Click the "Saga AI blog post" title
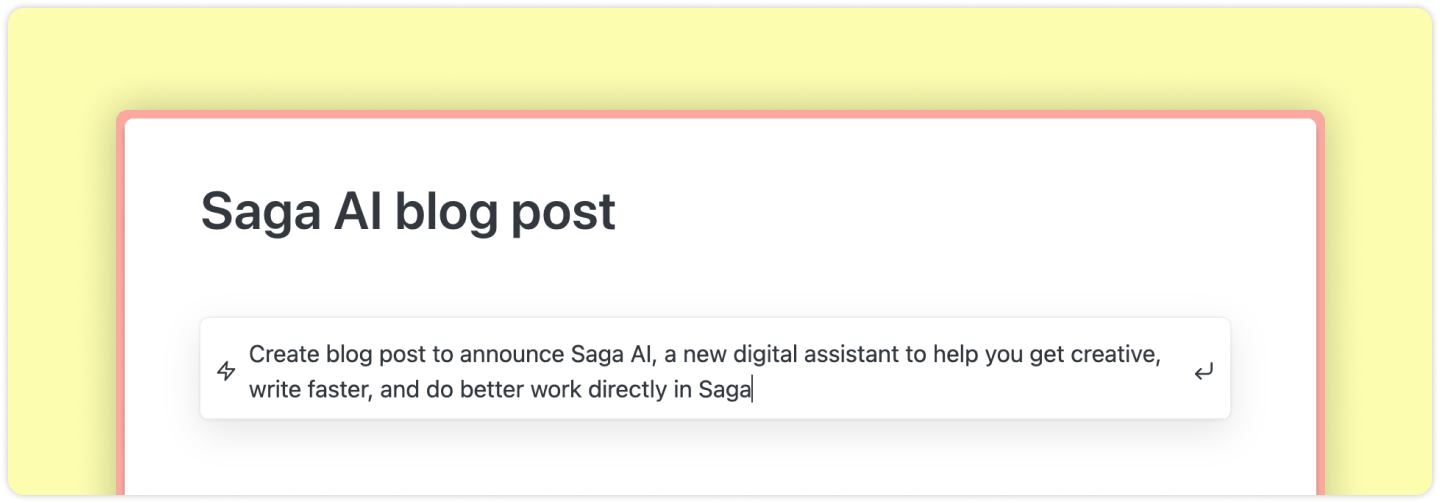The height and width of the screenshot is (503, 1440). pos(408,212)
